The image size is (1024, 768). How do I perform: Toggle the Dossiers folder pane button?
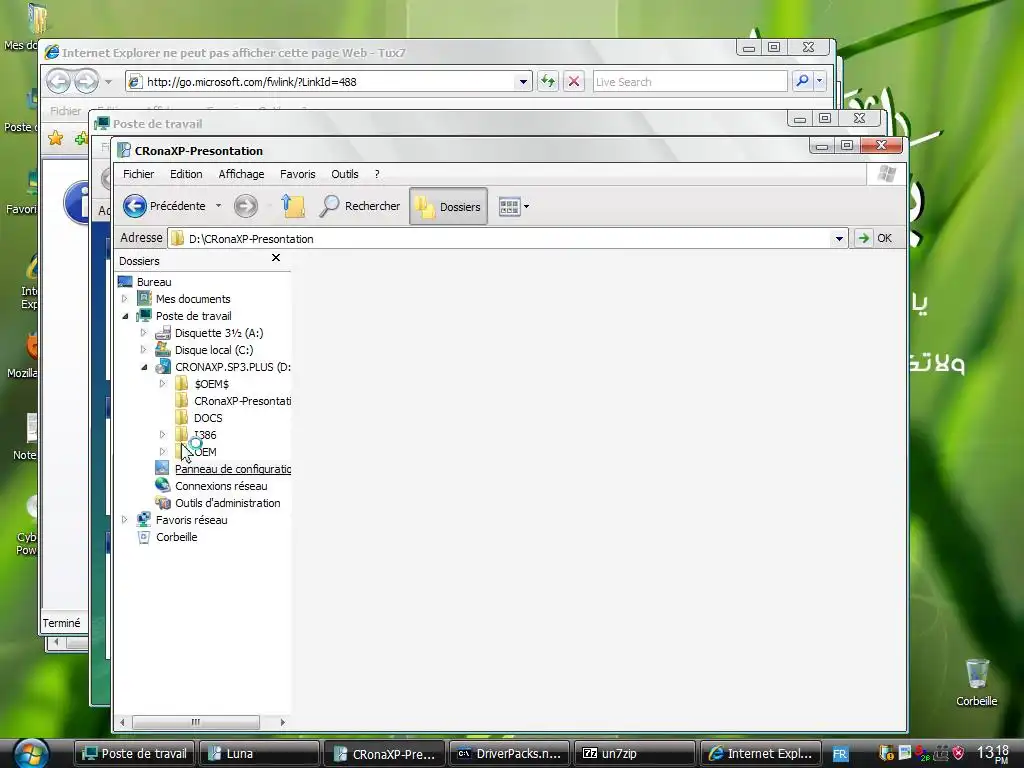pos(448,206)
